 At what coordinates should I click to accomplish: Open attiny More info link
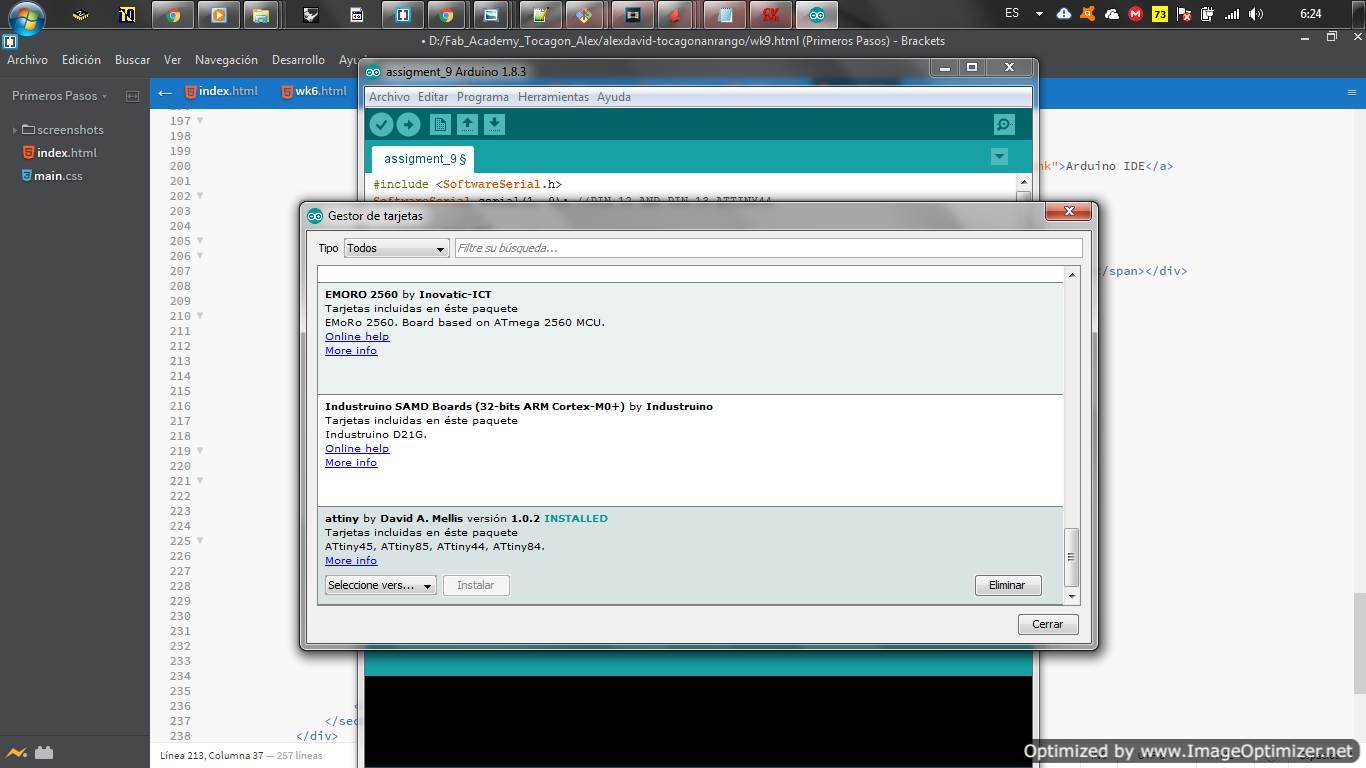click(x=351, y=561)
